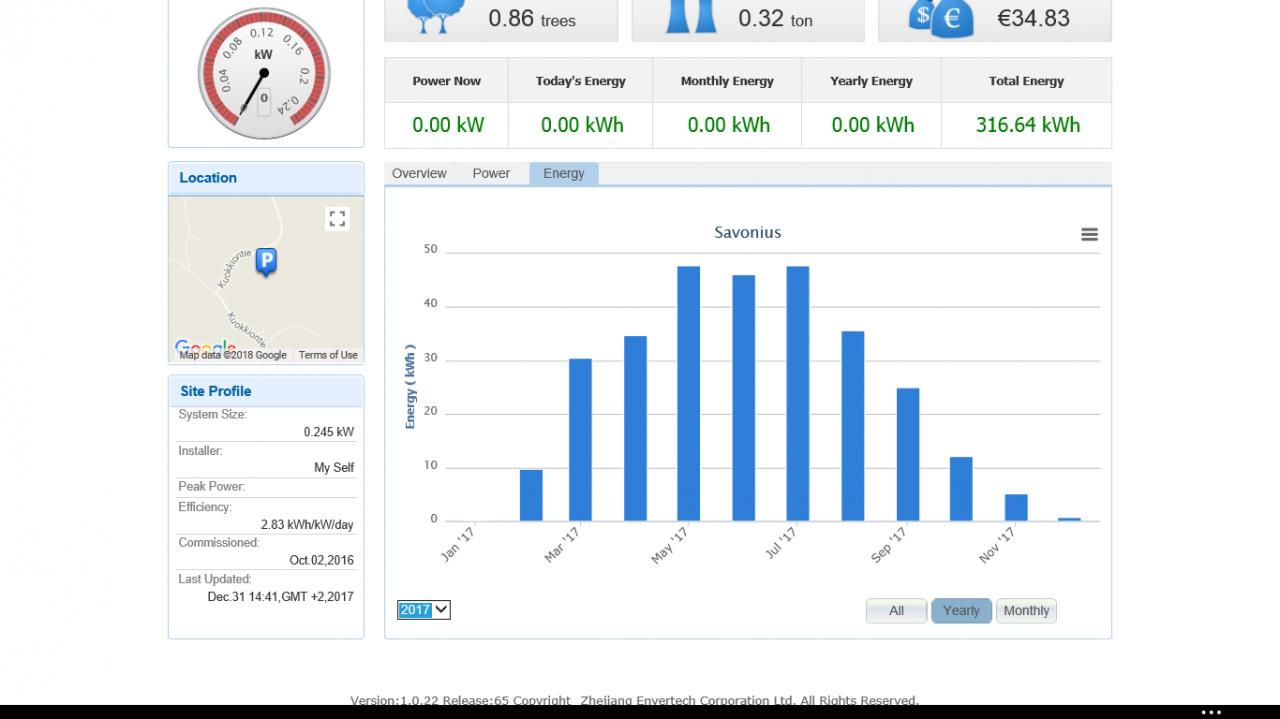The height and width of the screenshot is (719, 1280).
Task: Click the Installer value "My Self"
Action: pos(334,468)
